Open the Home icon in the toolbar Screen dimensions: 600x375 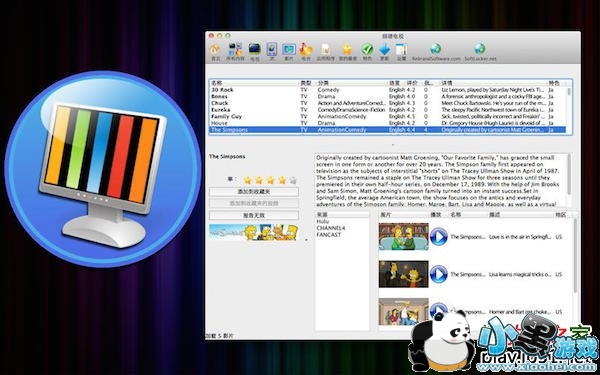tap(215, 49)
